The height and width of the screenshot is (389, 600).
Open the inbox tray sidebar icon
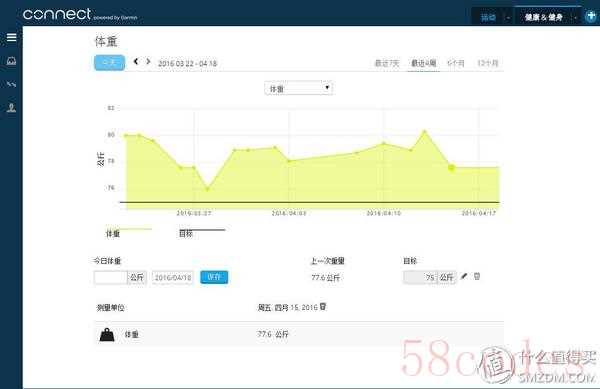11,61
